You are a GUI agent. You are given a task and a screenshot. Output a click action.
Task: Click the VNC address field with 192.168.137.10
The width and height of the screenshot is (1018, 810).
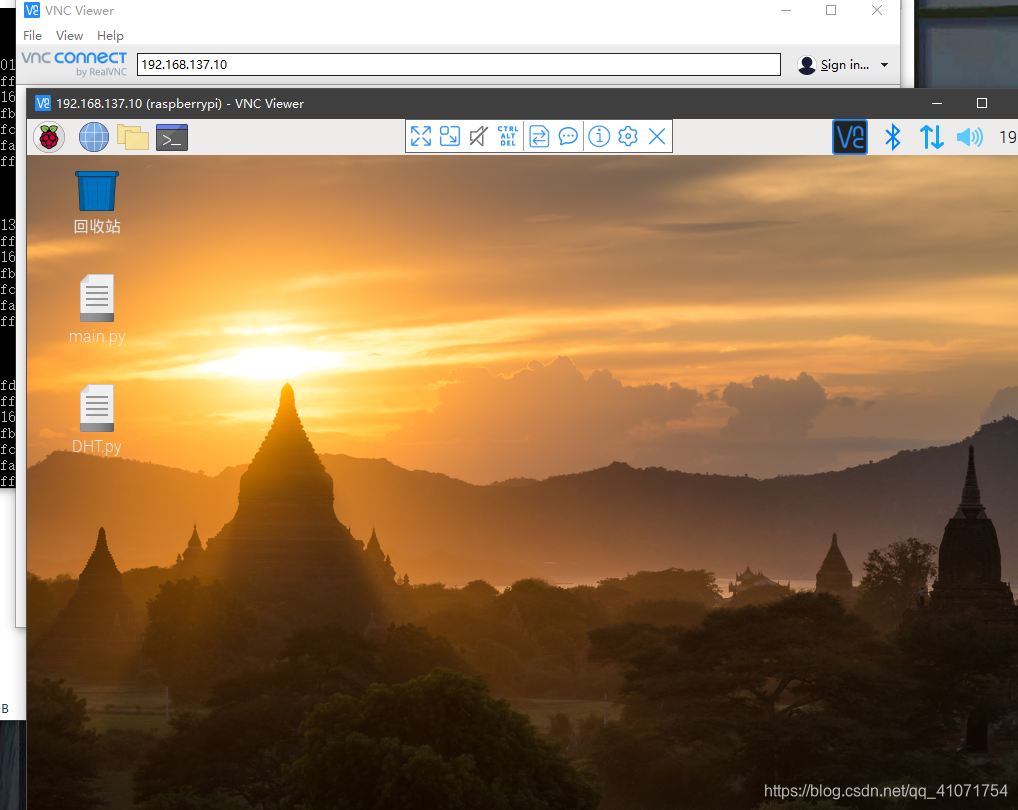[458, 64]
